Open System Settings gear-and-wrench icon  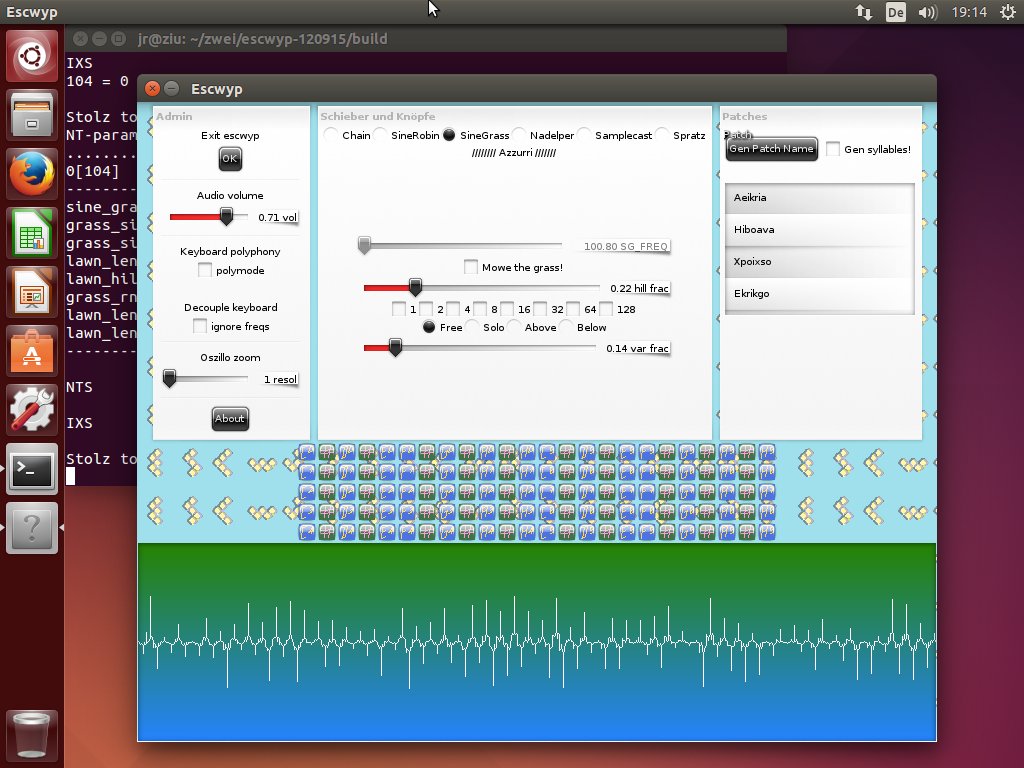[32, 412]
